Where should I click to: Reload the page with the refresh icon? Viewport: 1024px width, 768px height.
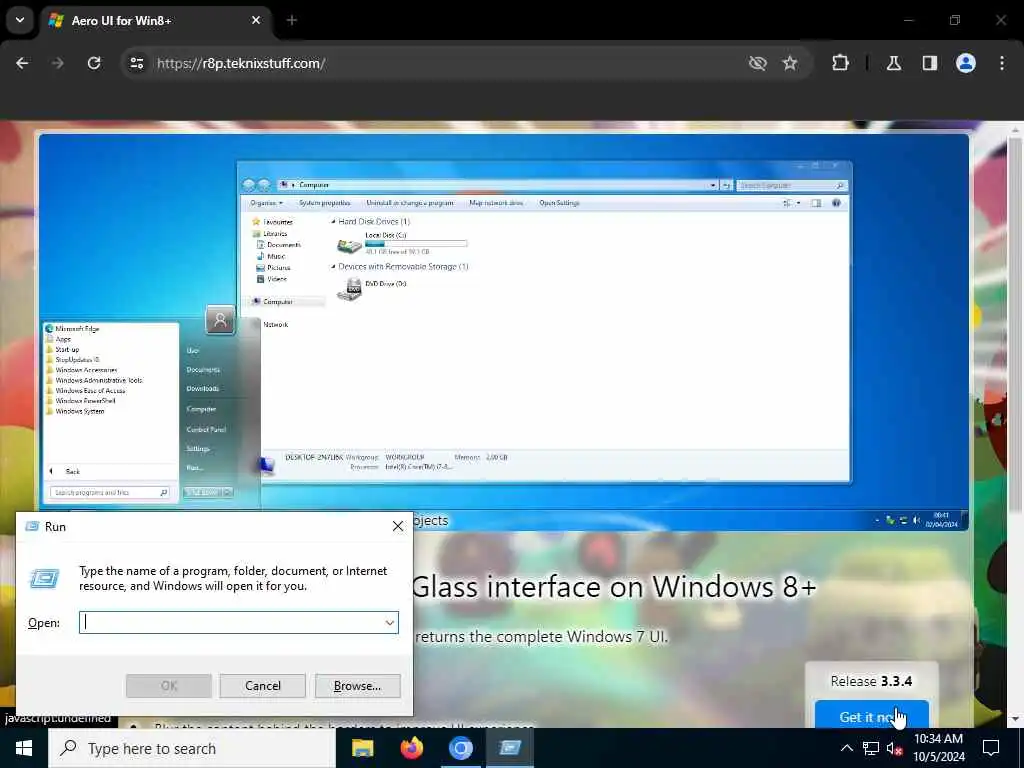94,63
